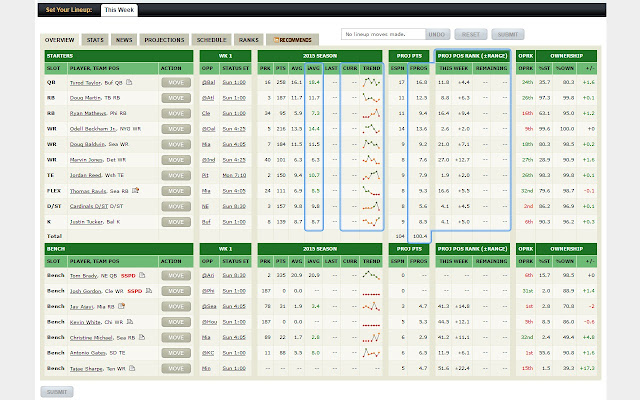Open the player note icon for Josh Gordon
The width and height of the screenshot is (640, 400).
click(149, 291)
